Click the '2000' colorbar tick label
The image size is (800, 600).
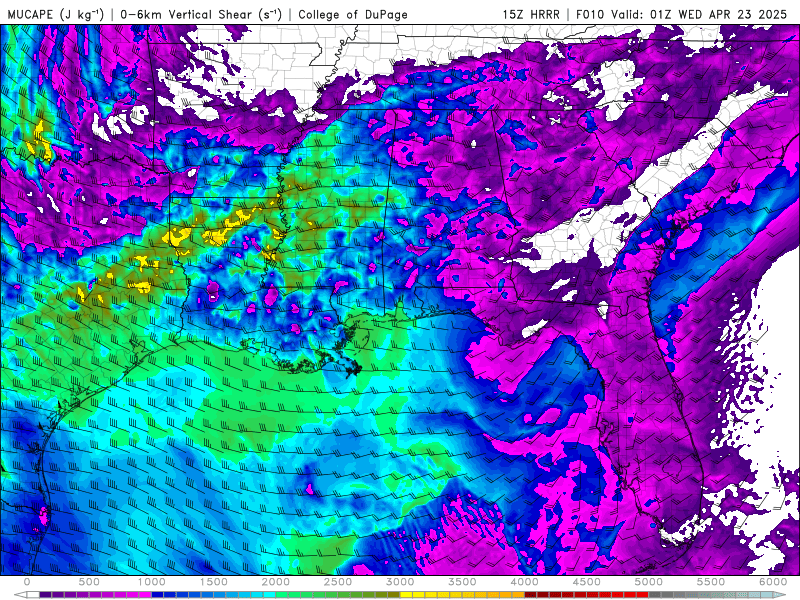pos(276,582)
